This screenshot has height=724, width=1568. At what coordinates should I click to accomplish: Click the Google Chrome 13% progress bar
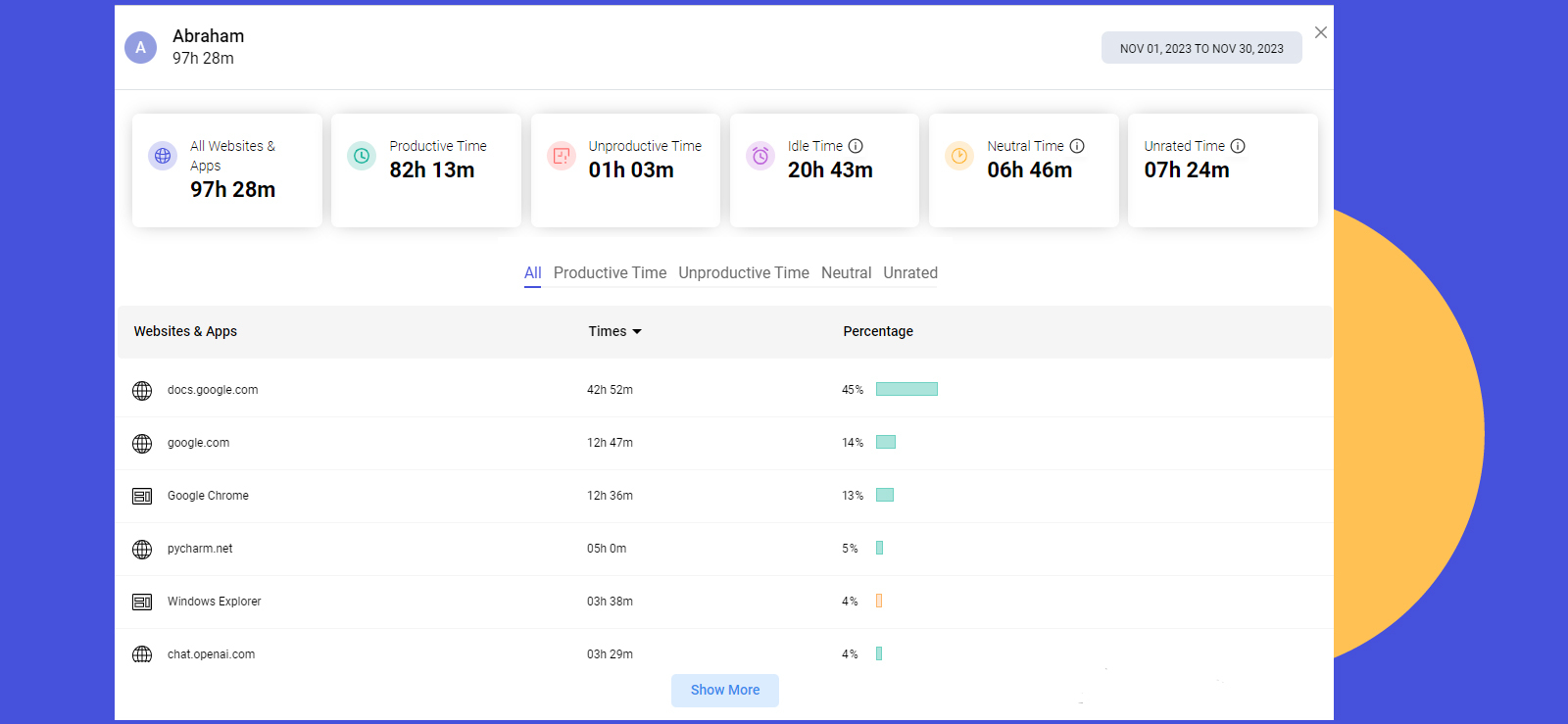tap(885, 495)
